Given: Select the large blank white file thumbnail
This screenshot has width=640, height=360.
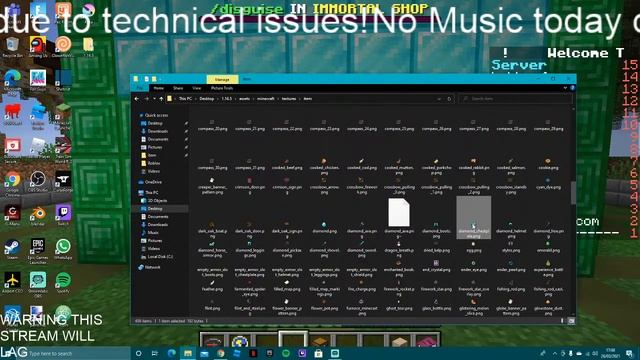Looking at the screenshot, I should 399,212.
